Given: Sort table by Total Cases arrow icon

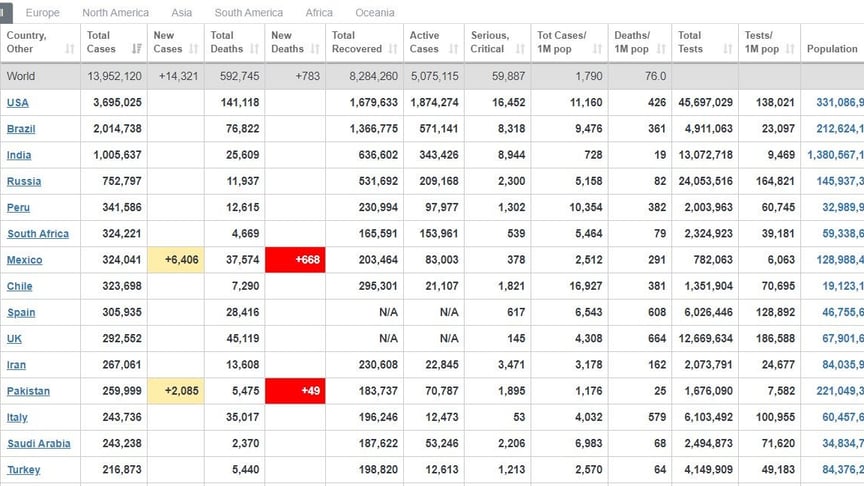Looking at the screenshot, I should [136, 49].
